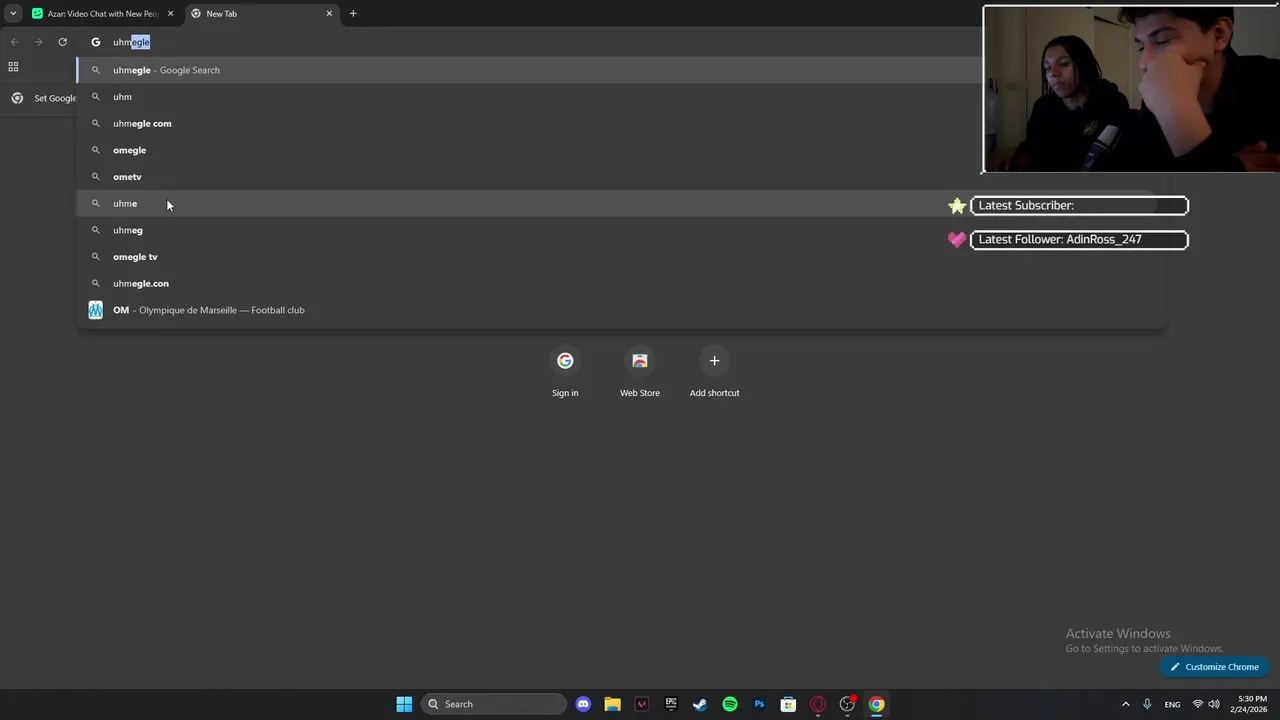Click the address bar containing uhmegle
The width and height of the screenshot is (1280, 720).
tap(530, 42)
